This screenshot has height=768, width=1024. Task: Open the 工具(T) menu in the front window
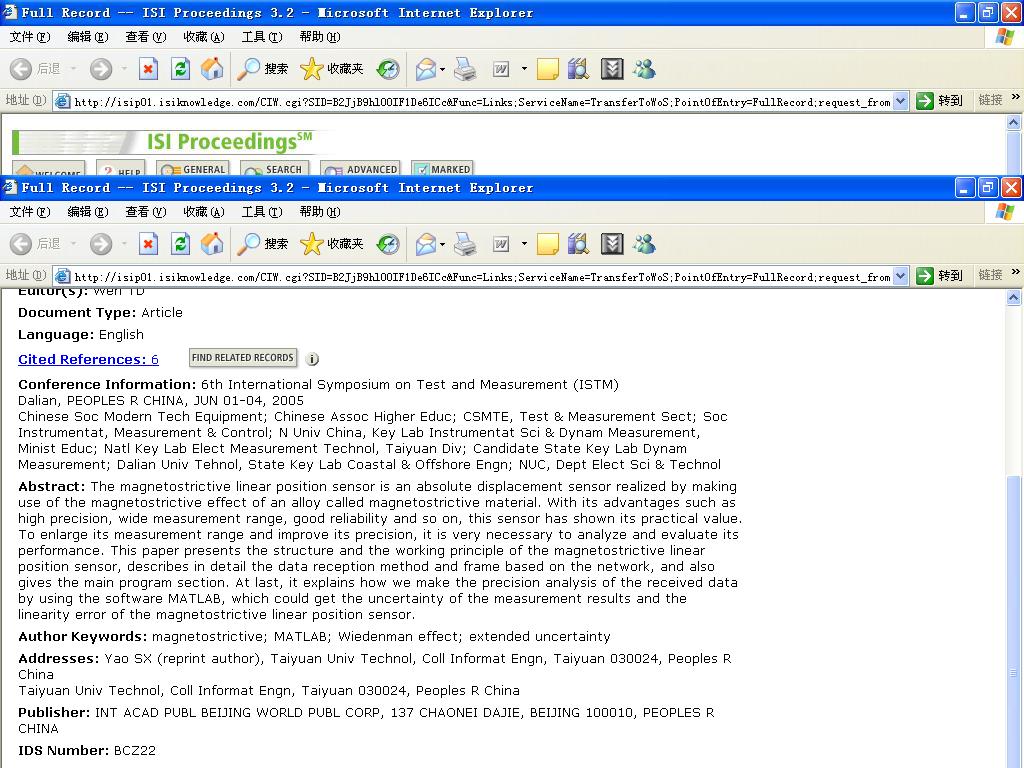[x=261, y=212]
